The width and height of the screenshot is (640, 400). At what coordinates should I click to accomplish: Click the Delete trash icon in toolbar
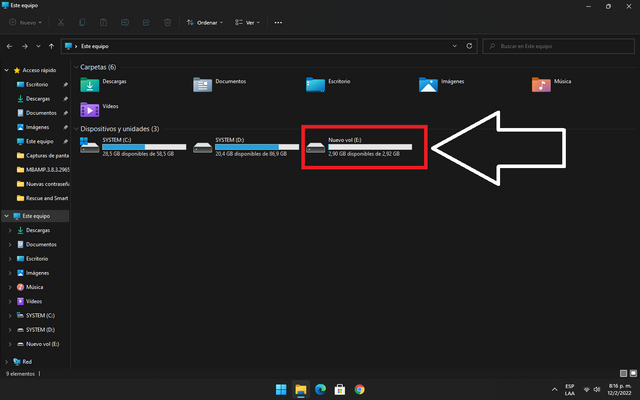pos(167,22)
